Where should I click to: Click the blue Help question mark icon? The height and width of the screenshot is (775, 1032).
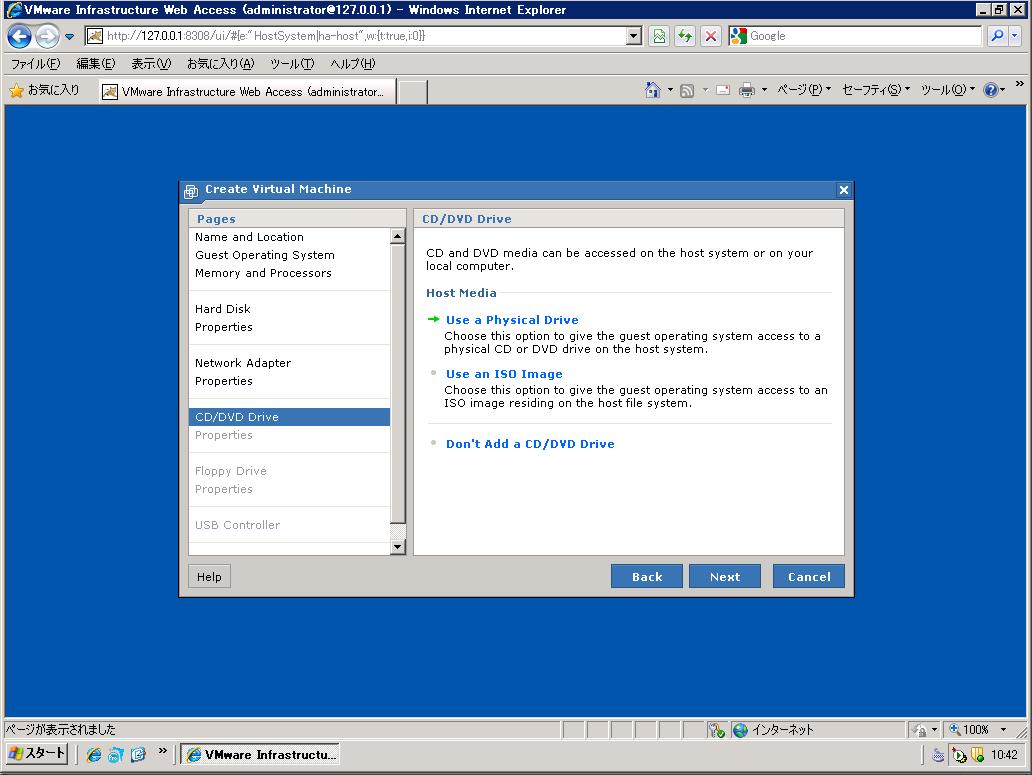(x=991, y=90)
